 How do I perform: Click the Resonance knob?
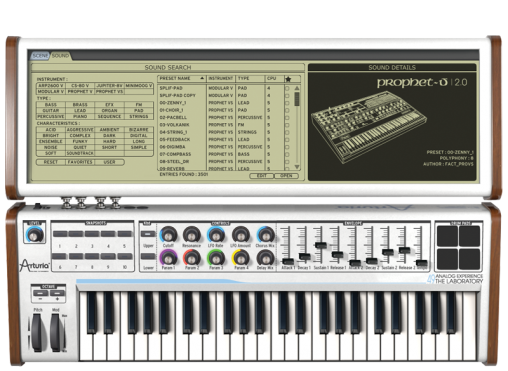point(192,235)
